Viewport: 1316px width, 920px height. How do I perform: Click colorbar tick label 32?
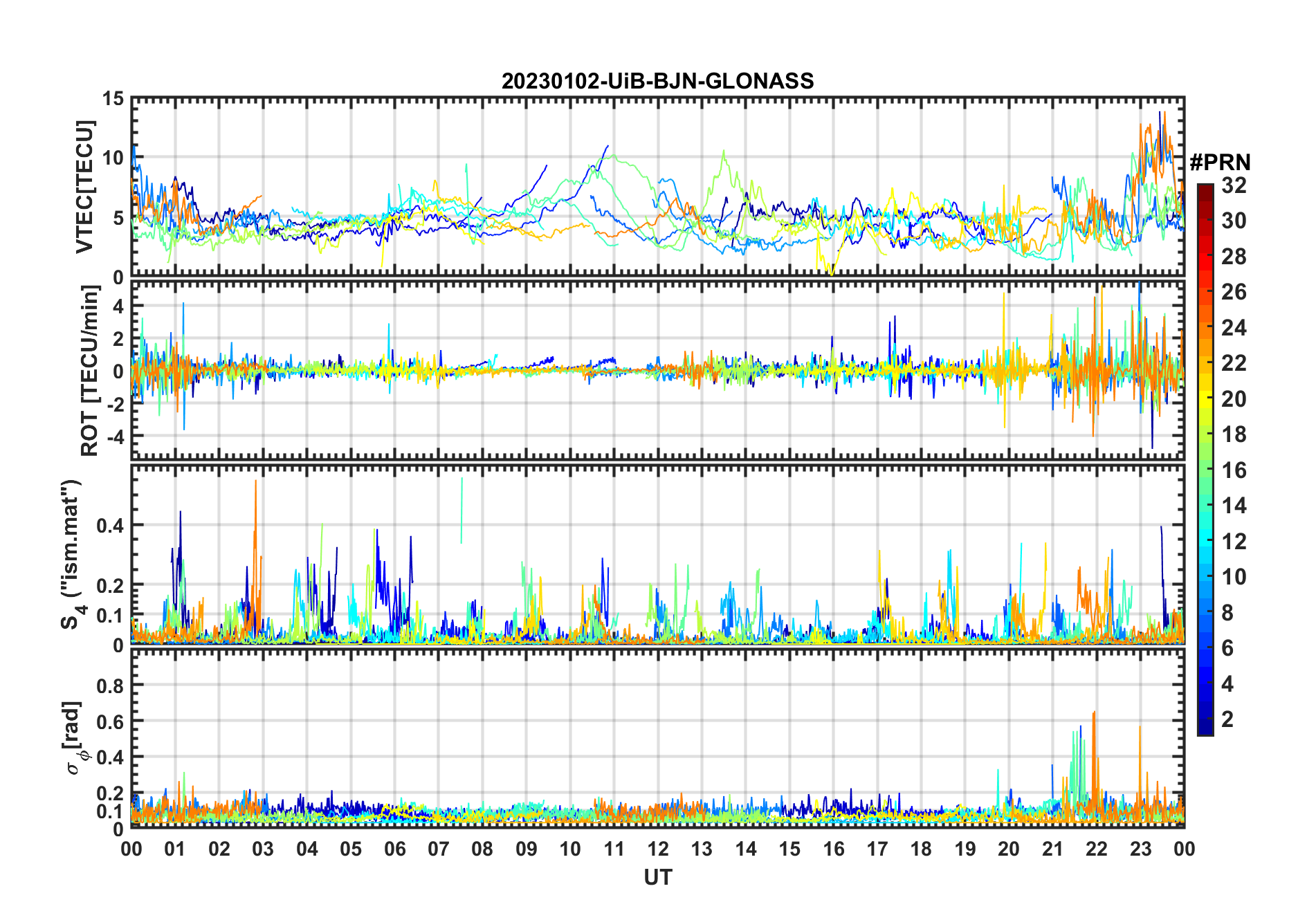(x=1234, y=185)
